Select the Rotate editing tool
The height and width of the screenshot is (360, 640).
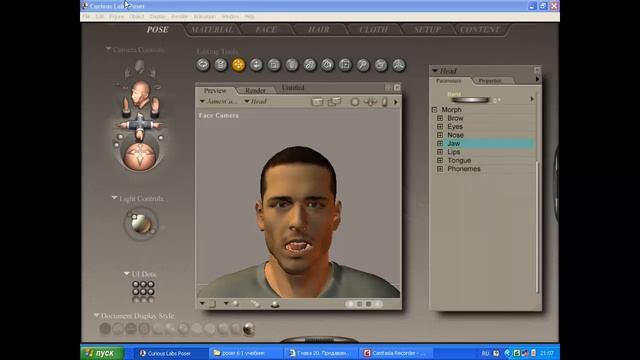point(203,65)
